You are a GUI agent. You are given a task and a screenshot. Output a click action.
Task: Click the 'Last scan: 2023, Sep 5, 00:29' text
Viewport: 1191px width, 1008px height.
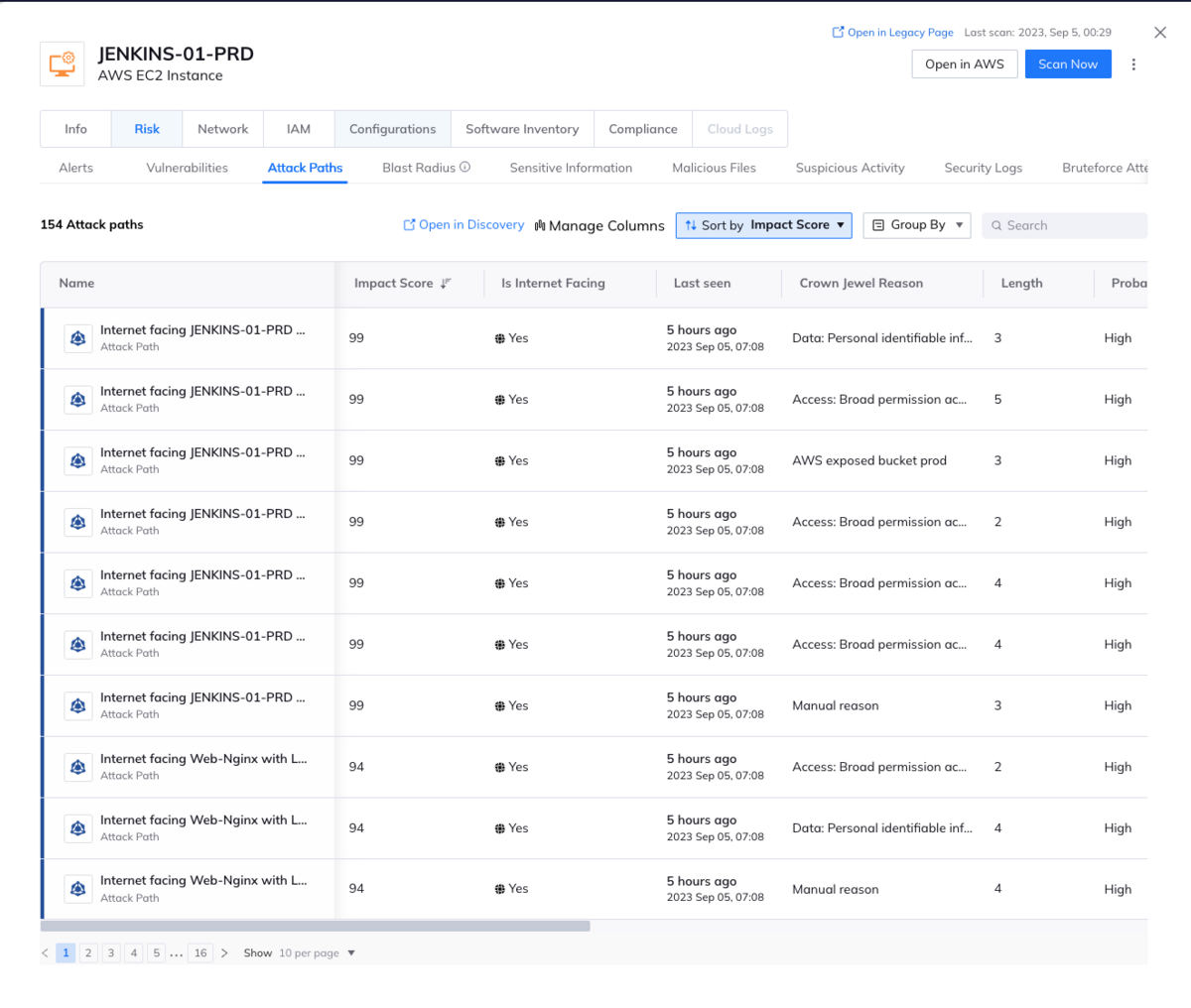(1038, 33)
